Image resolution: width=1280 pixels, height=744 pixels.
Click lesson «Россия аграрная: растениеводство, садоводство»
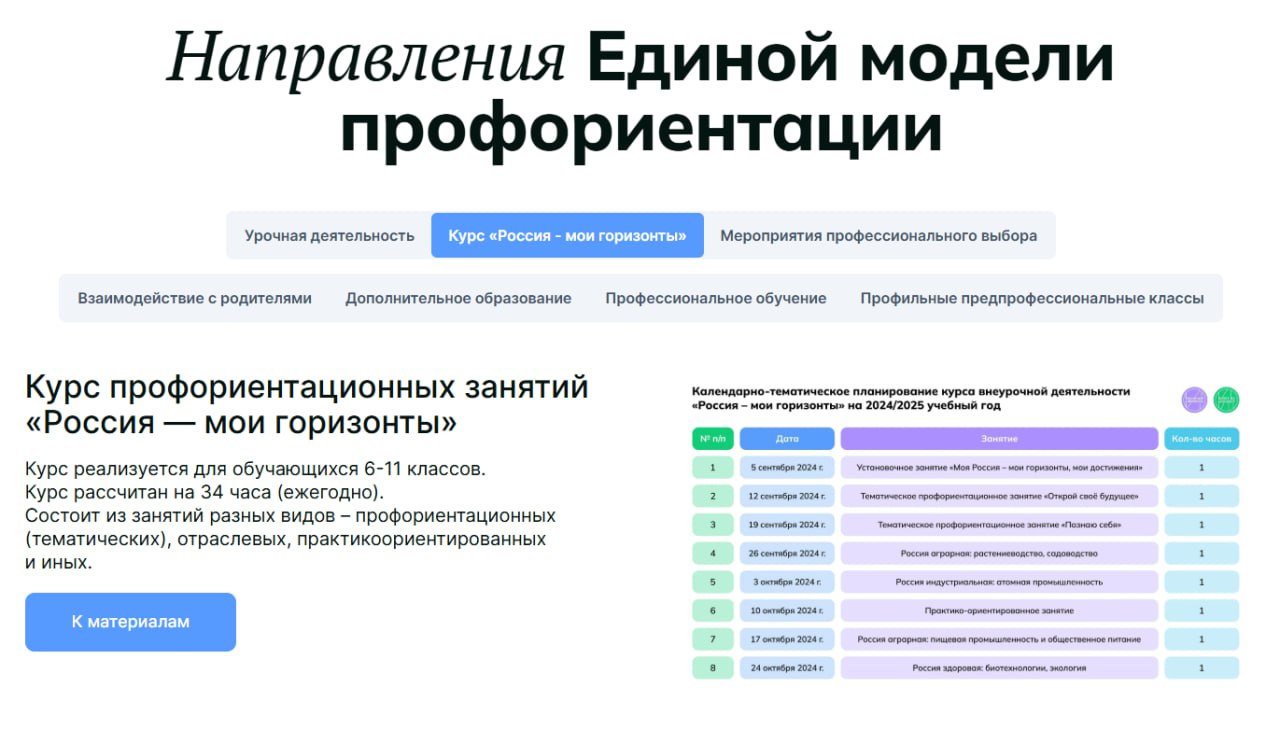point(999,553)
